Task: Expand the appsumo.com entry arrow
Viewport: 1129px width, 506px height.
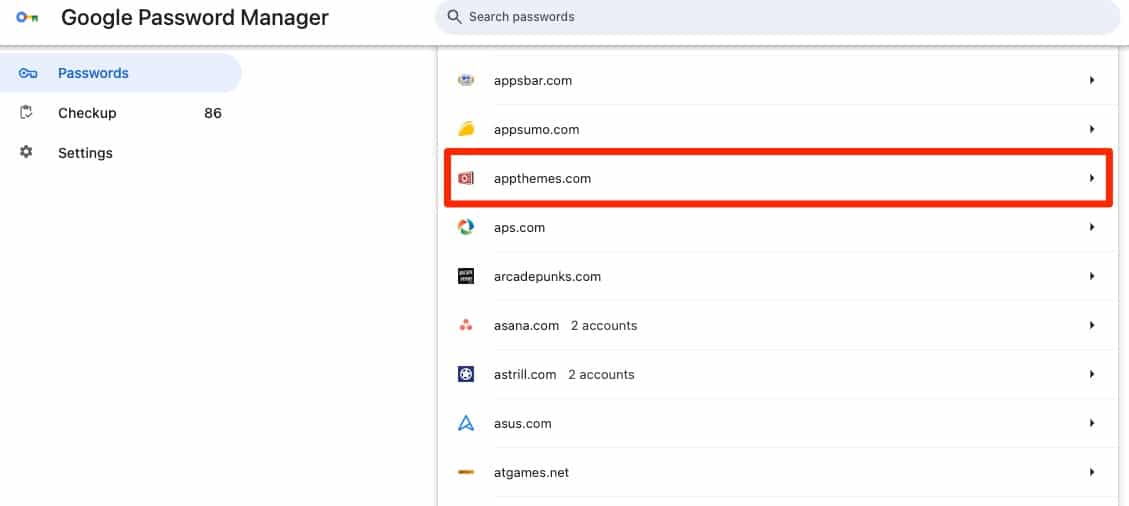Action: (x=1092, y=130)
